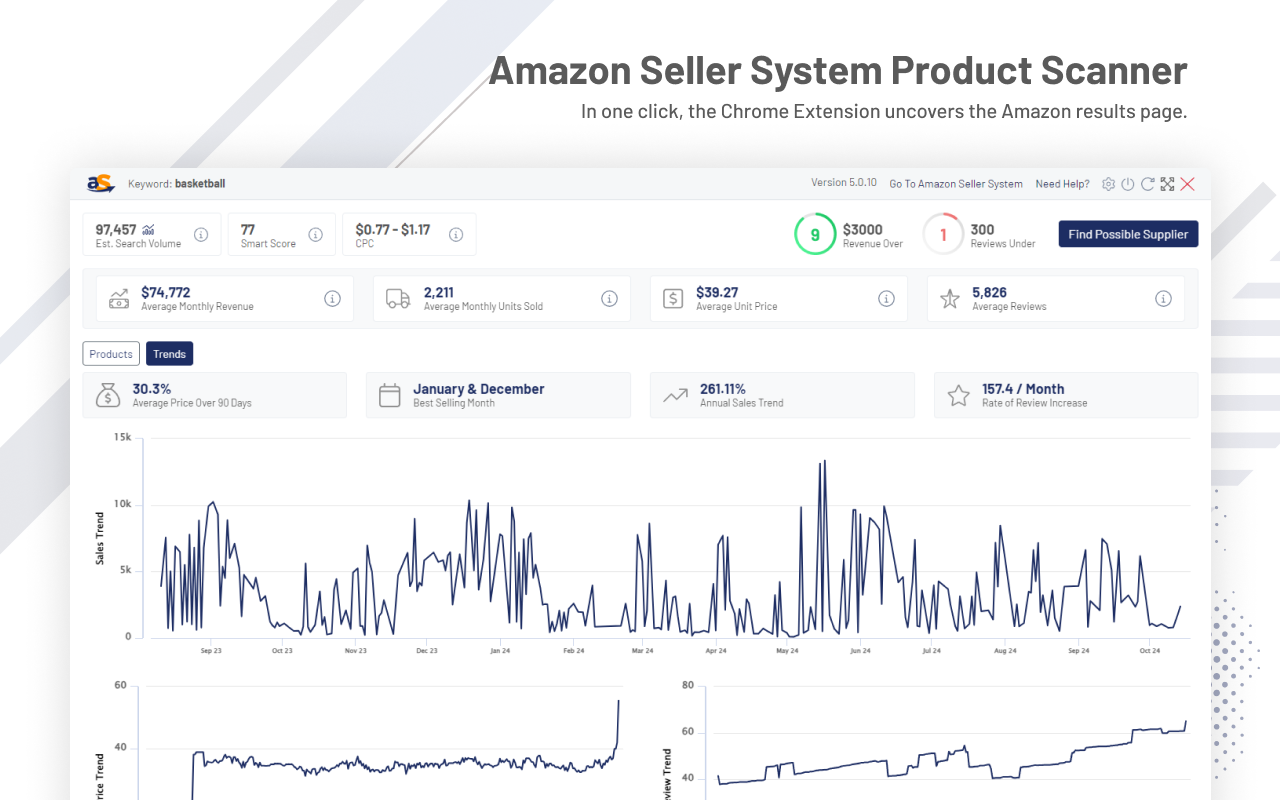Click the trend arrow icon for Annual Sales Trend
This screenshot has width=1280, height=800.
coord(674,395)
